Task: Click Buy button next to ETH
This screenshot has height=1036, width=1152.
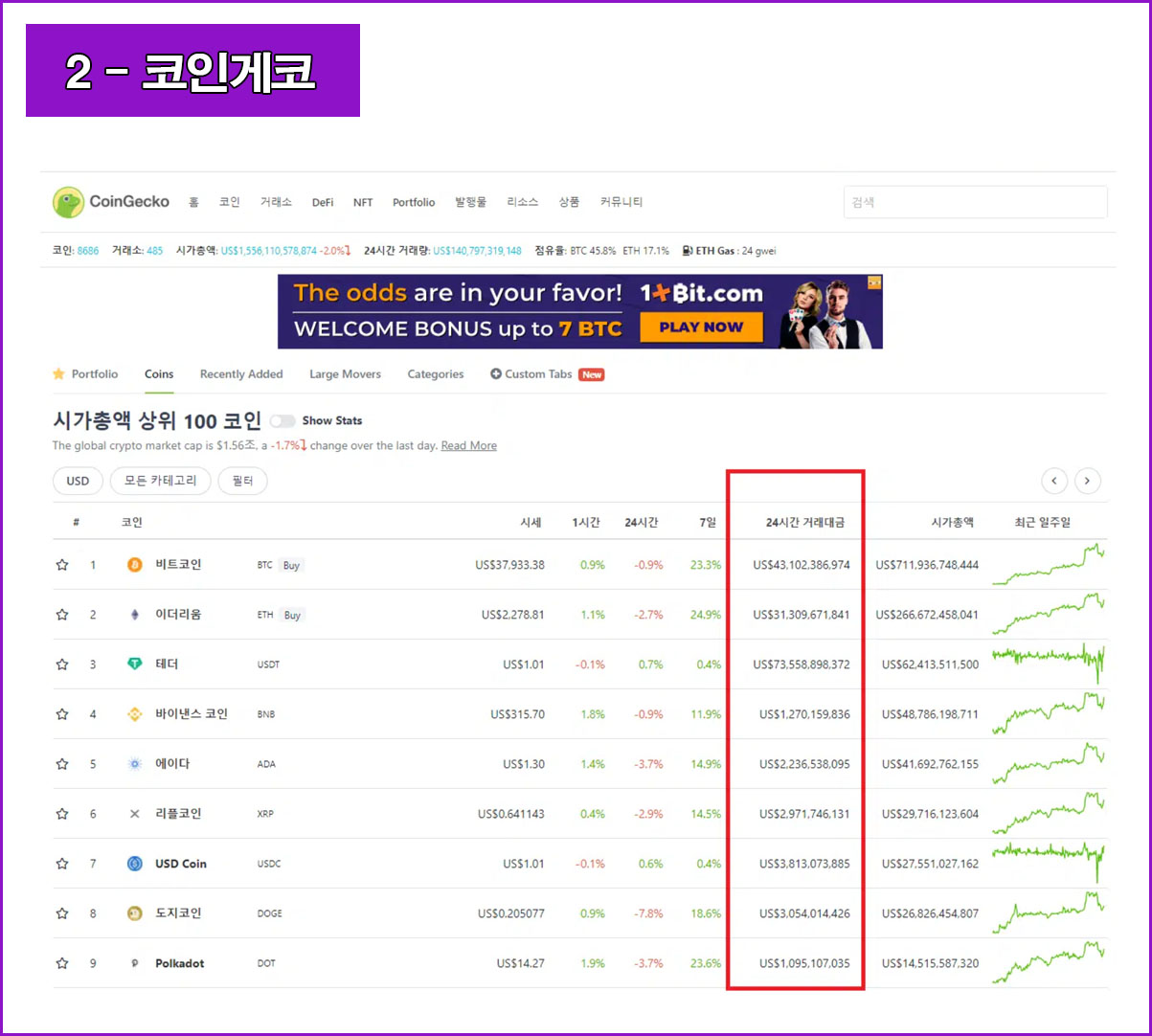Action: 292,616
